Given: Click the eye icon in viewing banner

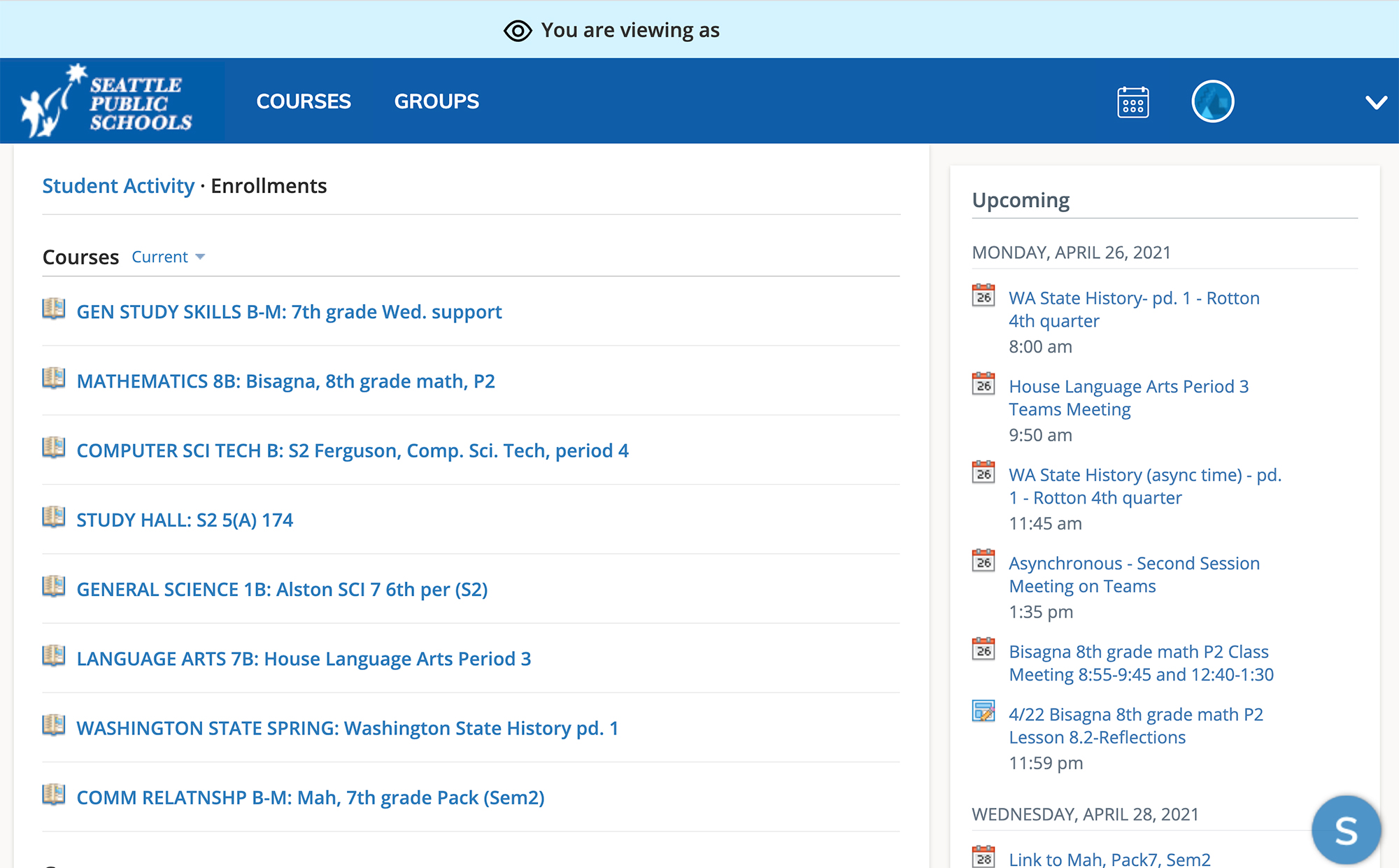Looking at the screenshot, I should coord(518,31).
